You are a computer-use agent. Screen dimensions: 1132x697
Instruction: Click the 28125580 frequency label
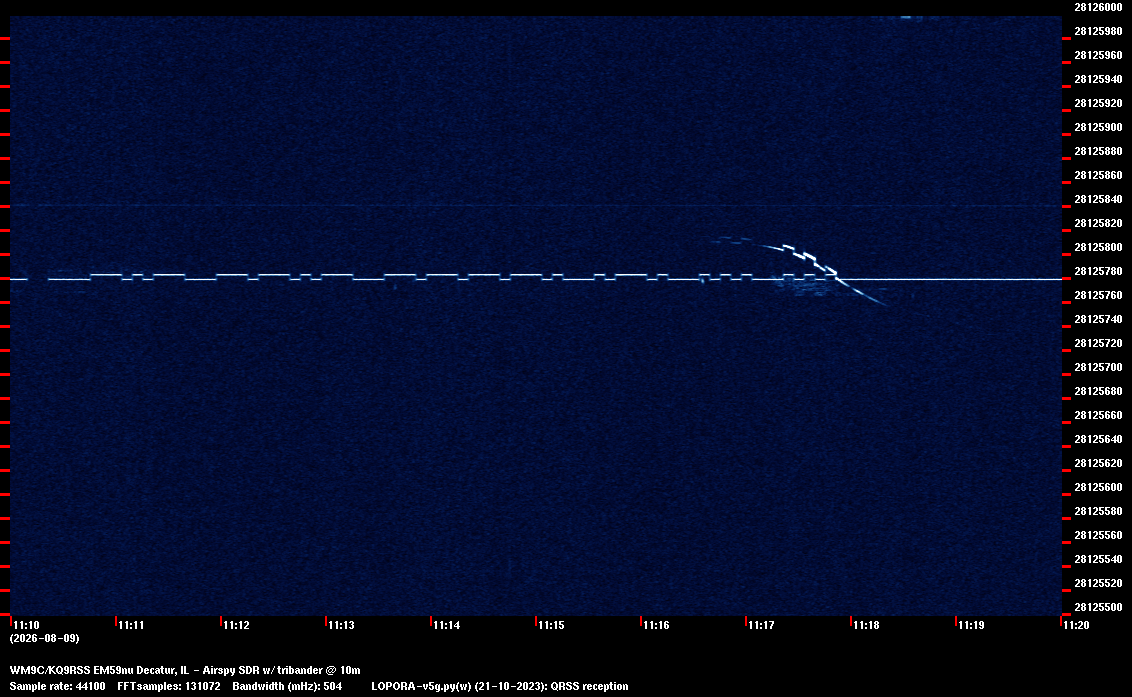pos(1098,511)
